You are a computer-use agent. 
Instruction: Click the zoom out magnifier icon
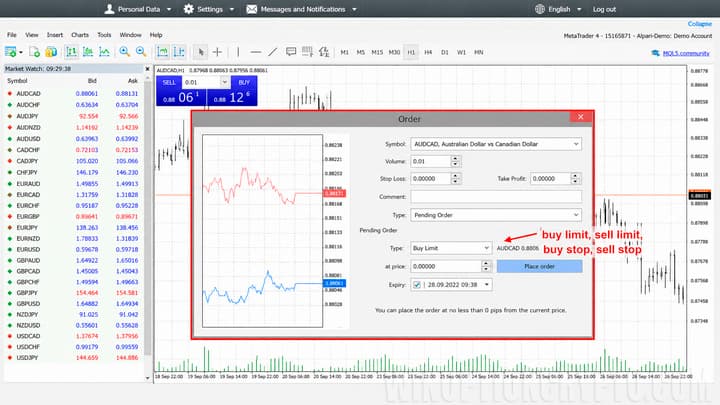pyautogui.click(x=141, y=52)
